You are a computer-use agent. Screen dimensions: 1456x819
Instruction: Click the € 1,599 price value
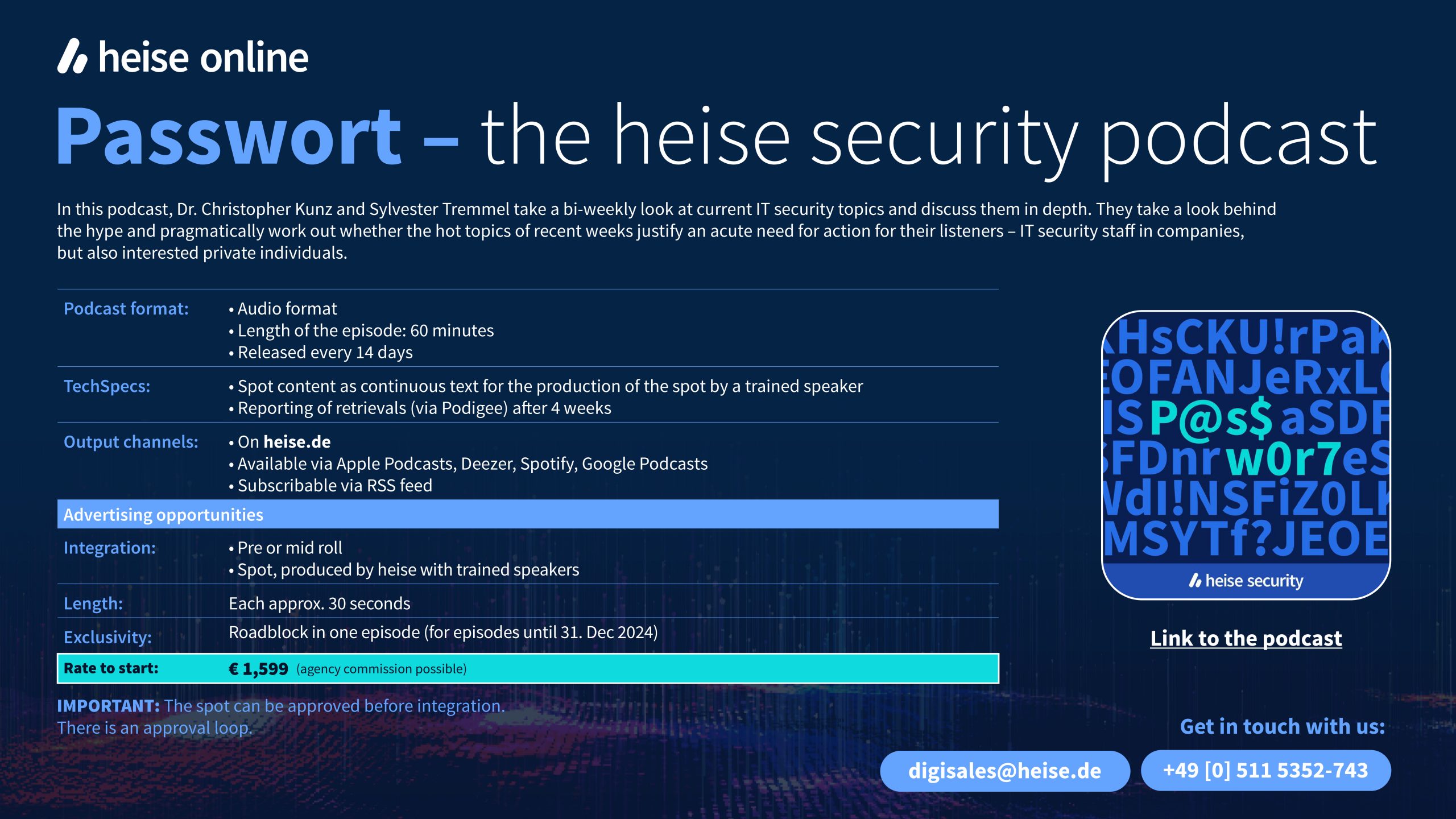(258, 669)
